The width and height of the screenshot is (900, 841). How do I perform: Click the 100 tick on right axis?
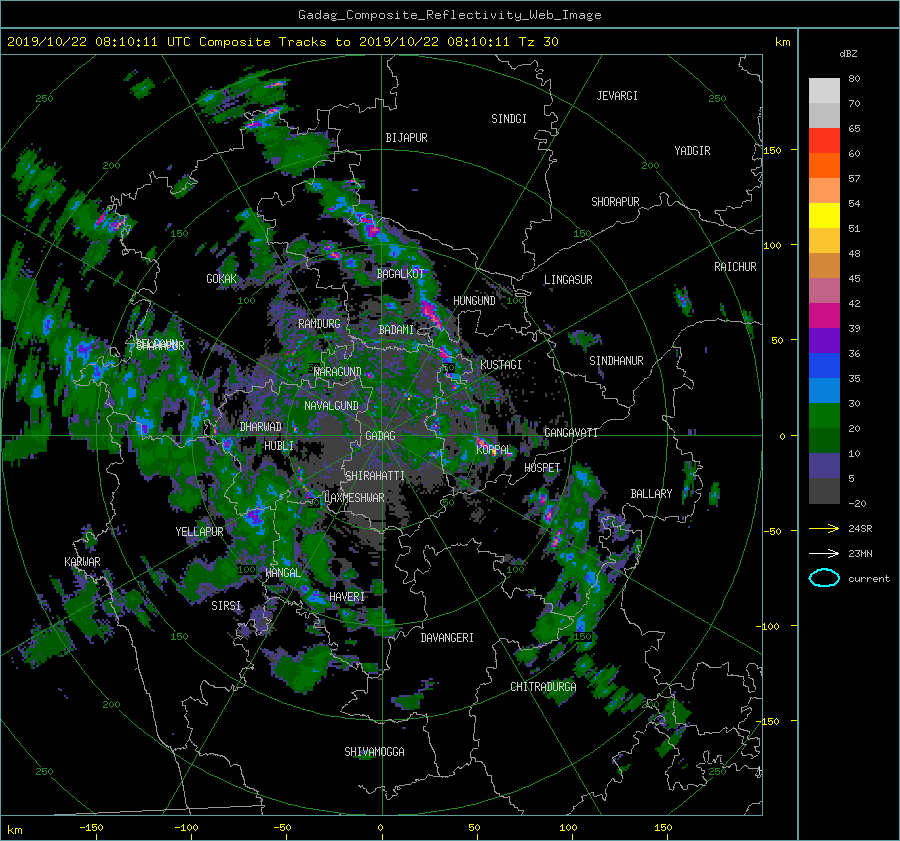[x=772, y=245]
